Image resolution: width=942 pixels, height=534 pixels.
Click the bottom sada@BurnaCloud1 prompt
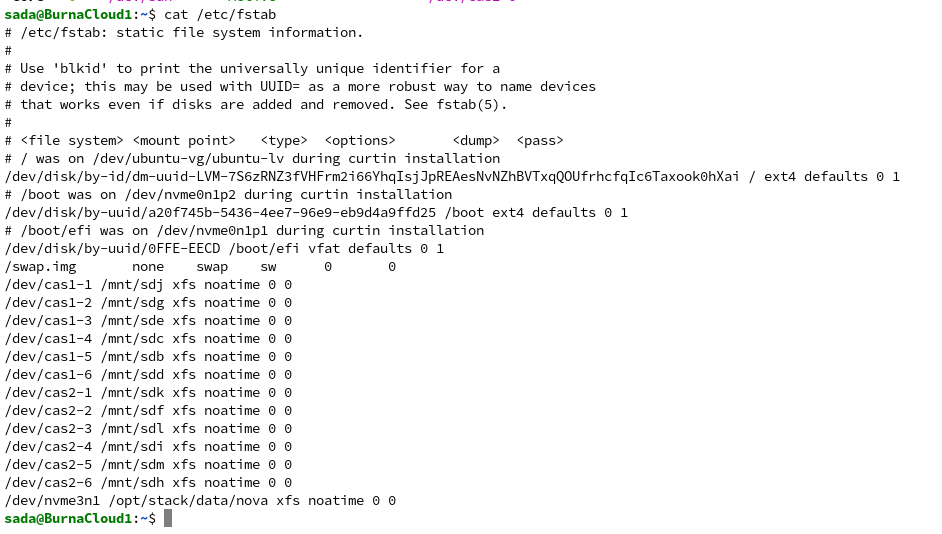point(68,518)
